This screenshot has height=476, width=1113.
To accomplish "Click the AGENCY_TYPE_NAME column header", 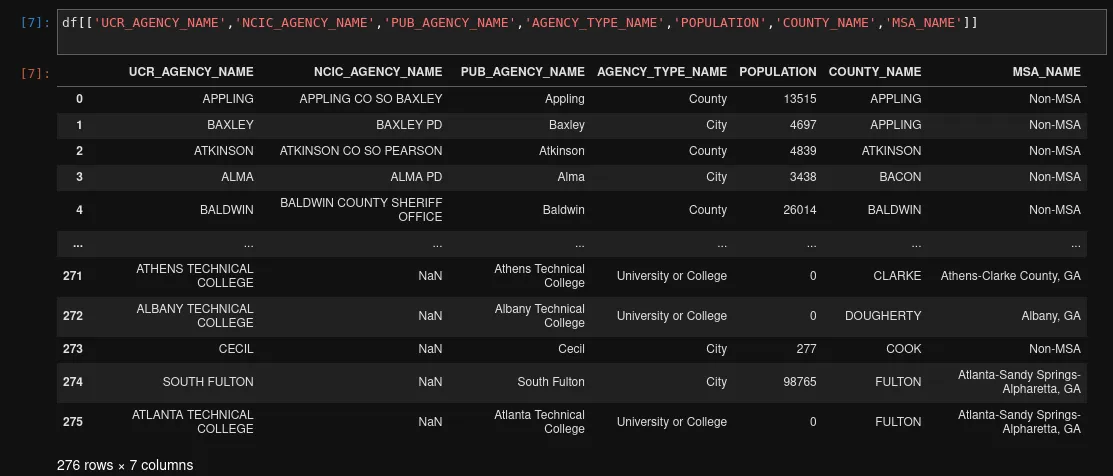I will [x=661, y=72].
